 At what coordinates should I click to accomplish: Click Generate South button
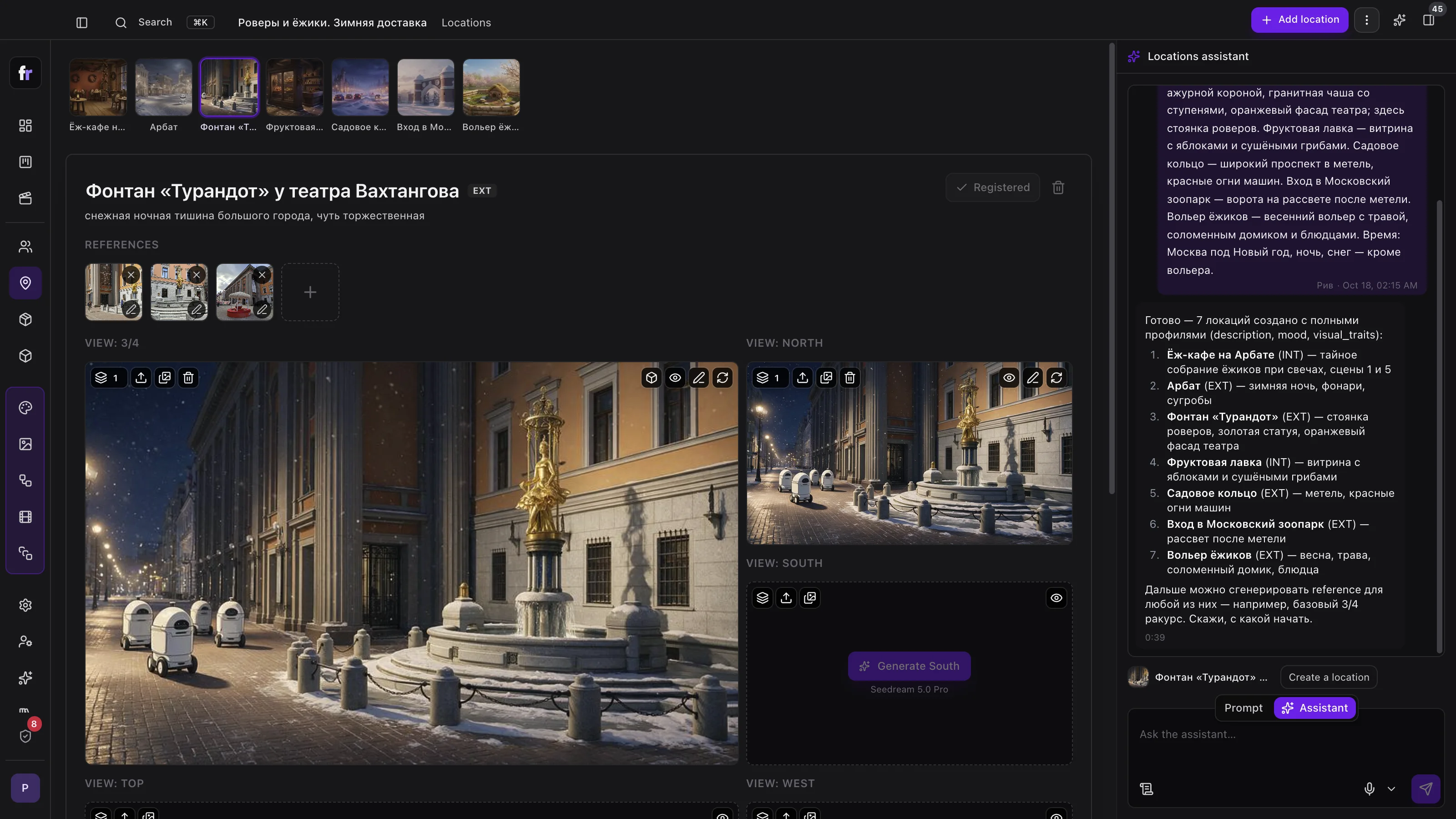(910, 667)
